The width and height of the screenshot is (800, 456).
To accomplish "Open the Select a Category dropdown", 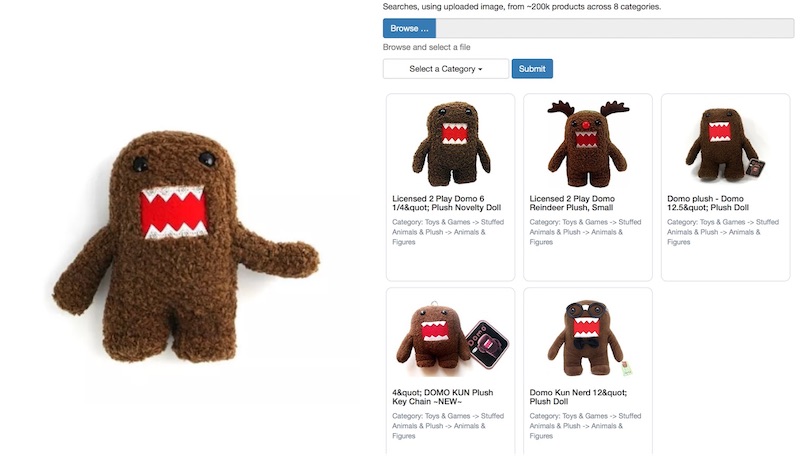I will point(445,69).
